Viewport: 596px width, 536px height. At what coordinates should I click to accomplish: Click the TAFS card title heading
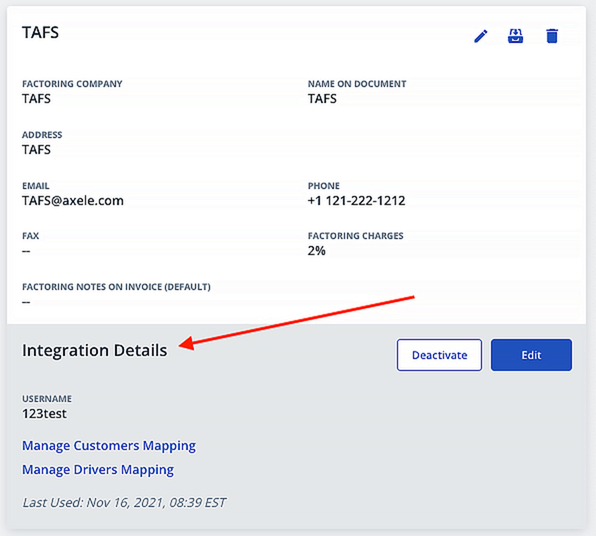pos(40,33)
